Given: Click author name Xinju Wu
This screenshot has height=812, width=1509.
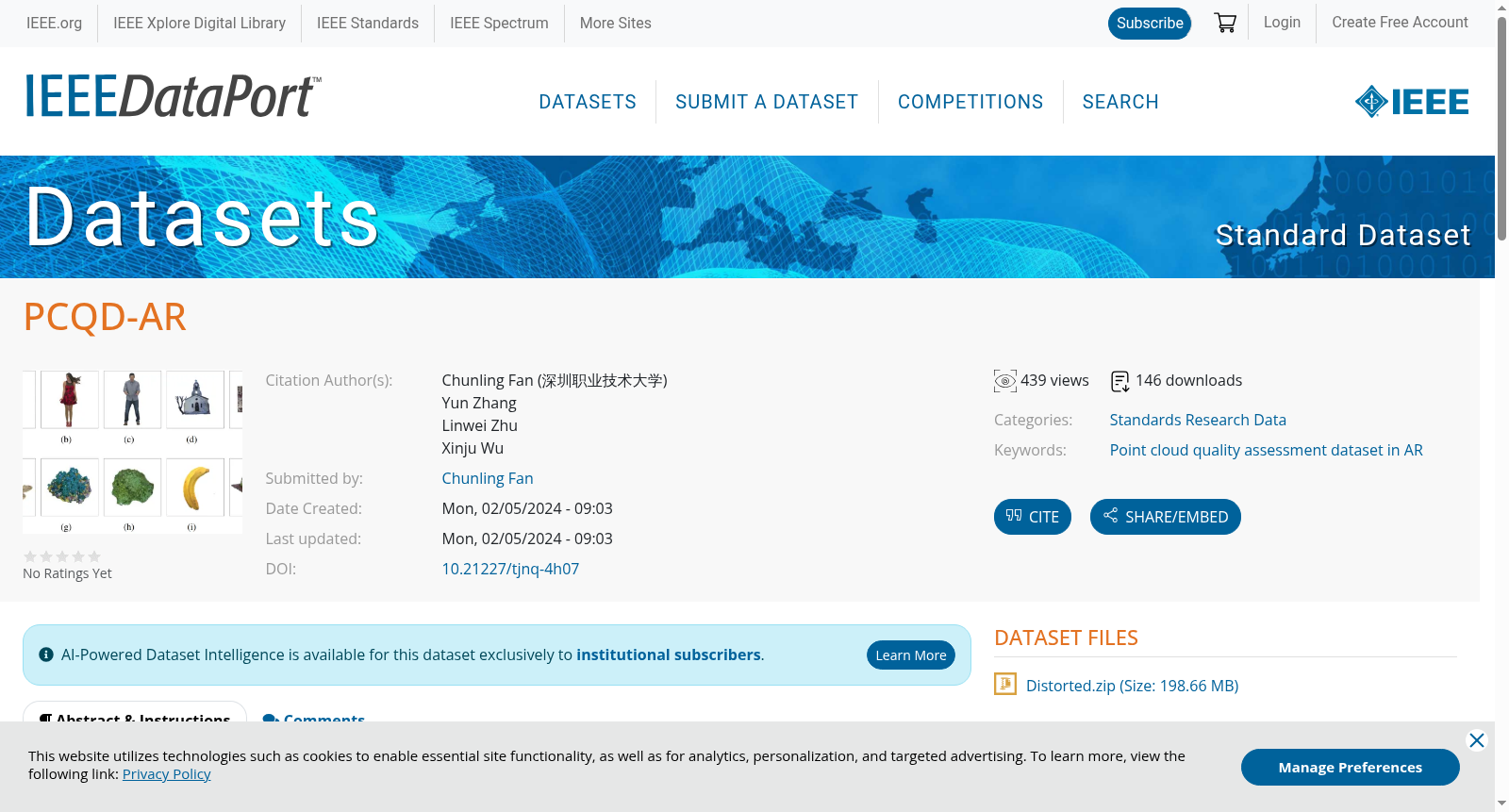Looking at the screenshot, I should pos(473,448).
